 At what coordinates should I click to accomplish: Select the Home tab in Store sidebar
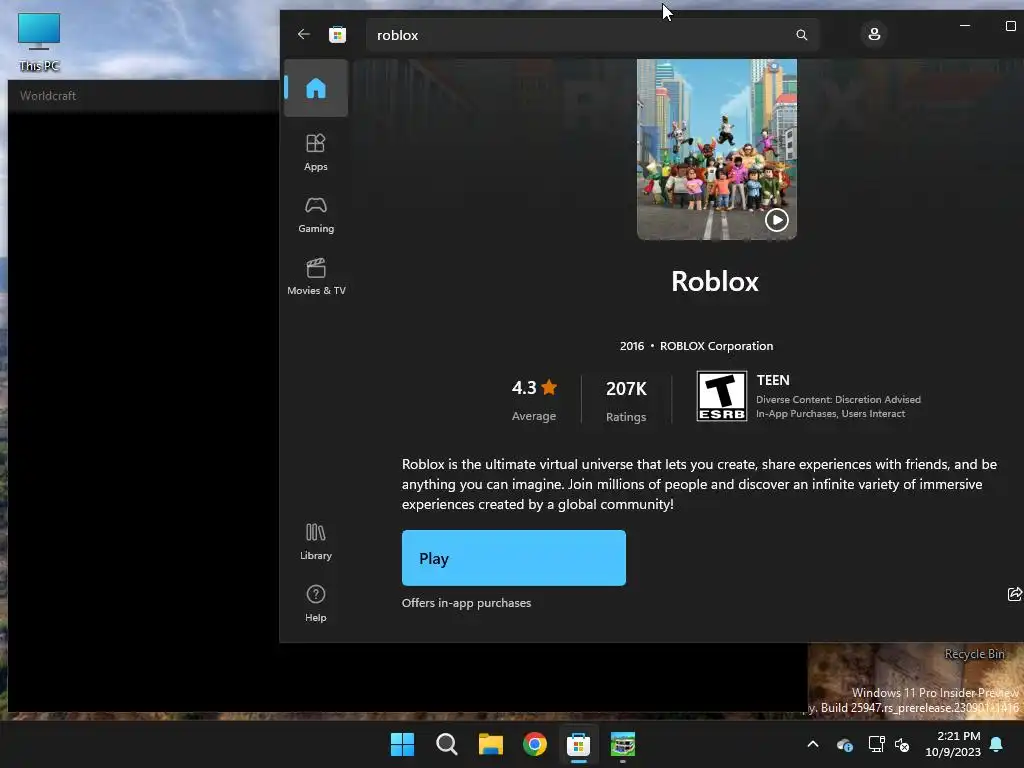tap(316, 88)
